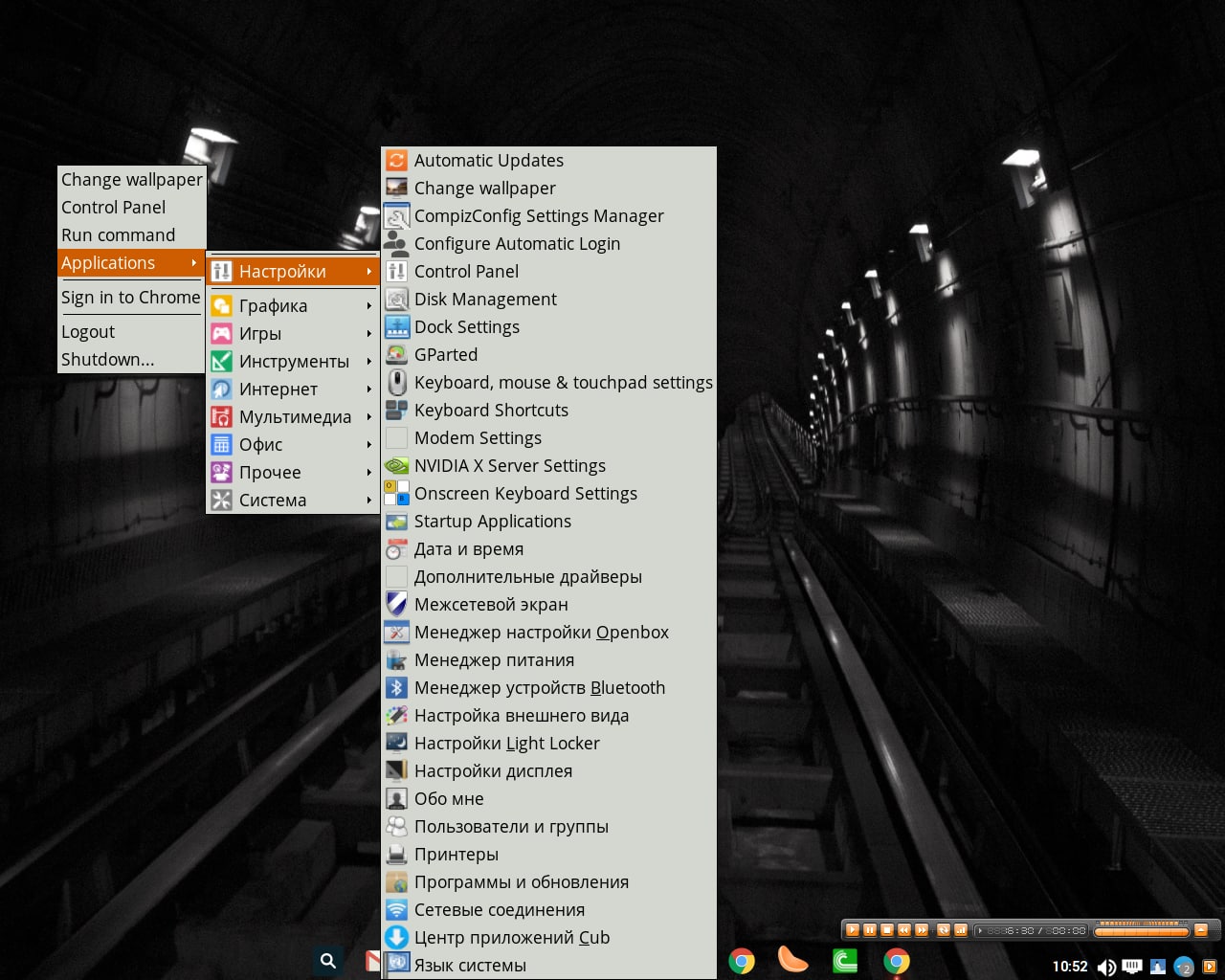
Task: Click rewind in the media player widget
Action: coord(904,929)
